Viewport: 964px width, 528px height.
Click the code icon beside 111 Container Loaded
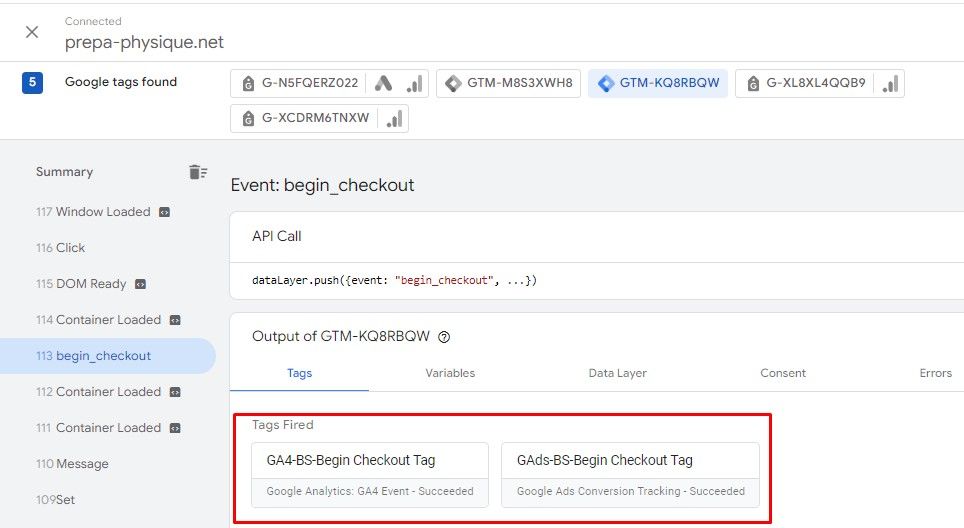click(x=175, y=428)
